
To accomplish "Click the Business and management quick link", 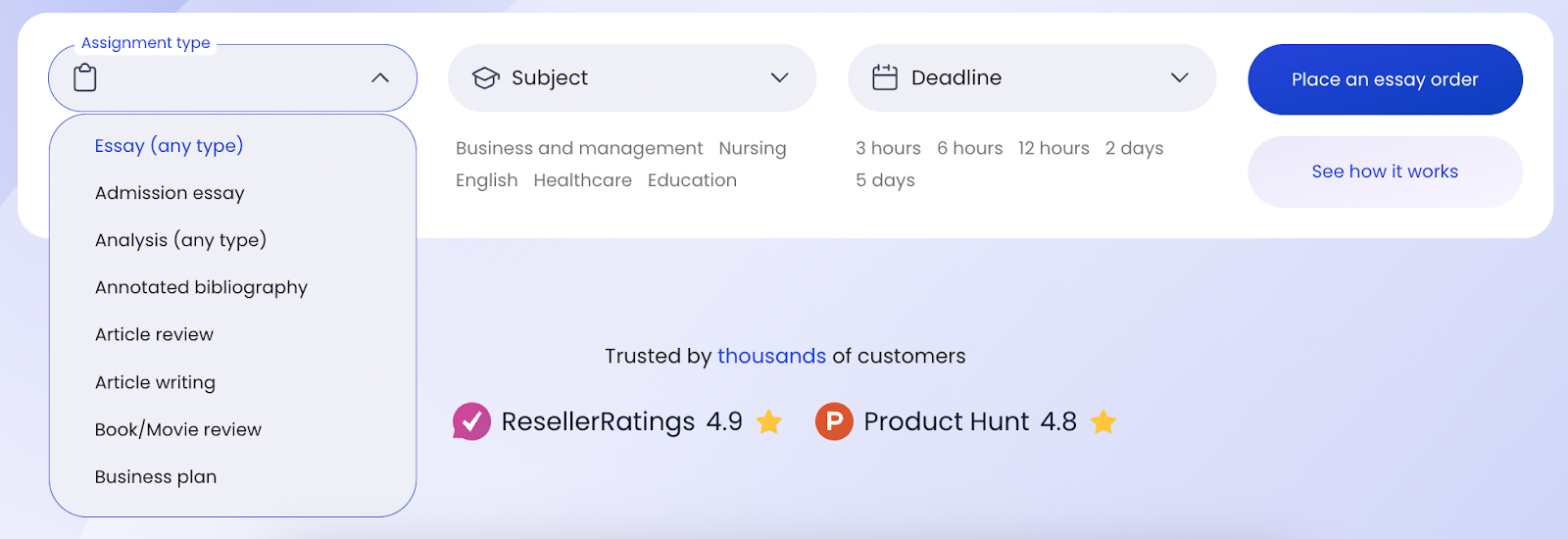I will click(579, 148).
